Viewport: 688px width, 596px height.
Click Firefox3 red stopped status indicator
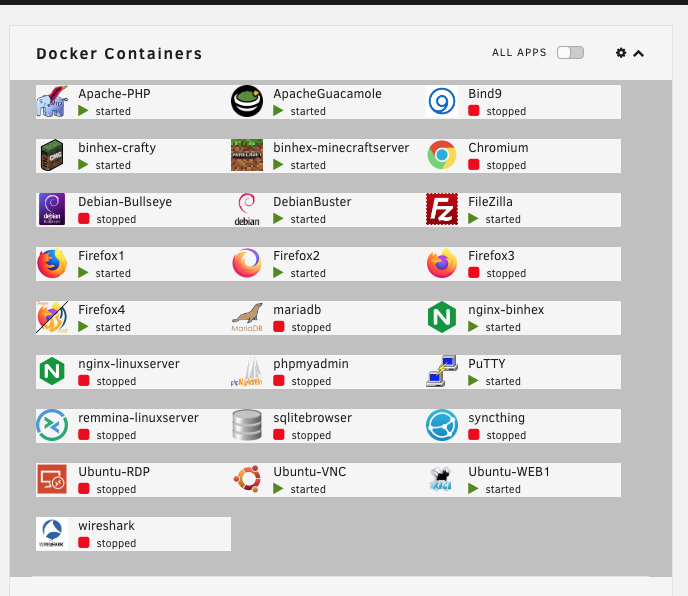[473, 273]
